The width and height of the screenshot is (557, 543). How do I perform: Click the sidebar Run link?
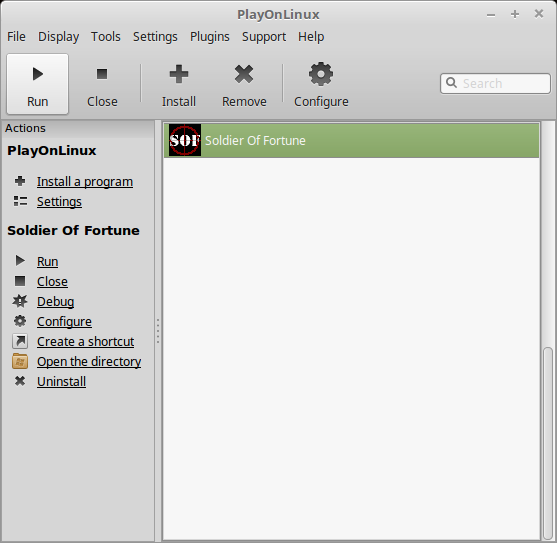[x=48, y=261]
